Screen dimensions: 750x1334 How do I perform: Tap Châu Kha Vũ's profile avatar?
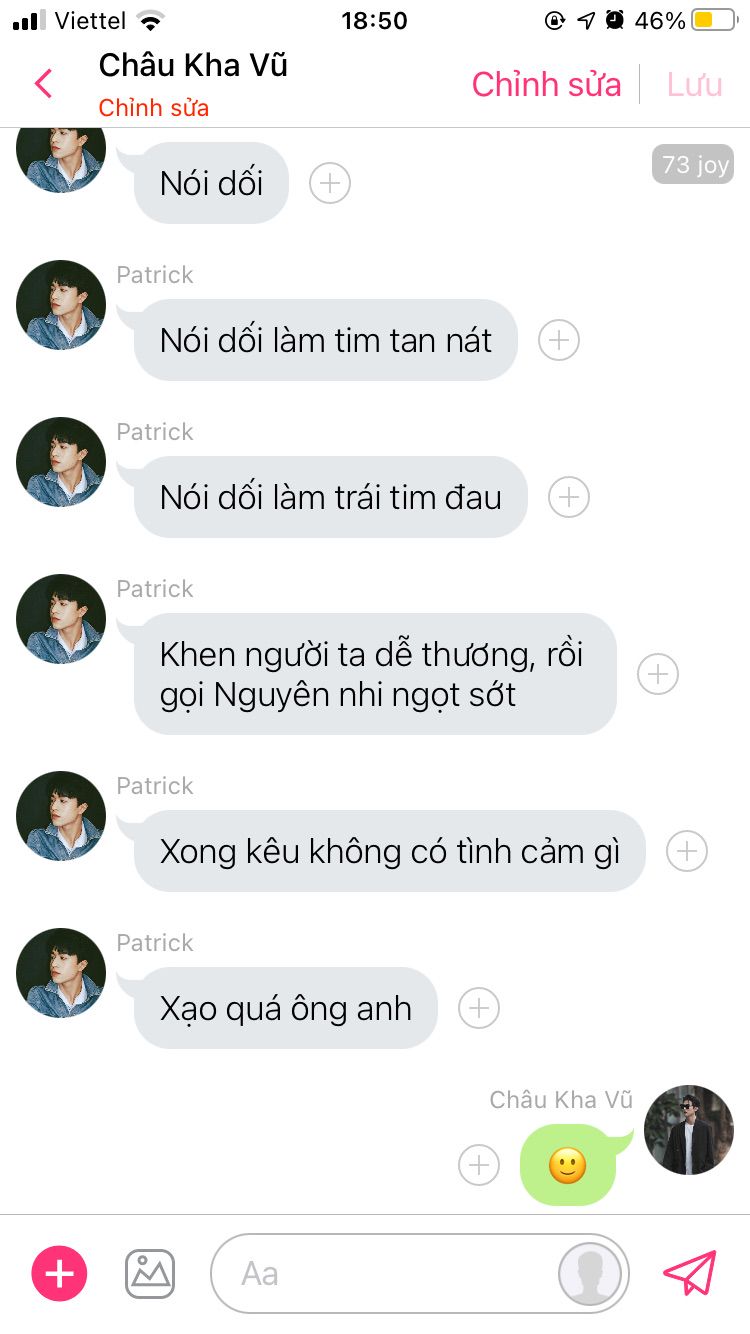tap(689, 1130)
